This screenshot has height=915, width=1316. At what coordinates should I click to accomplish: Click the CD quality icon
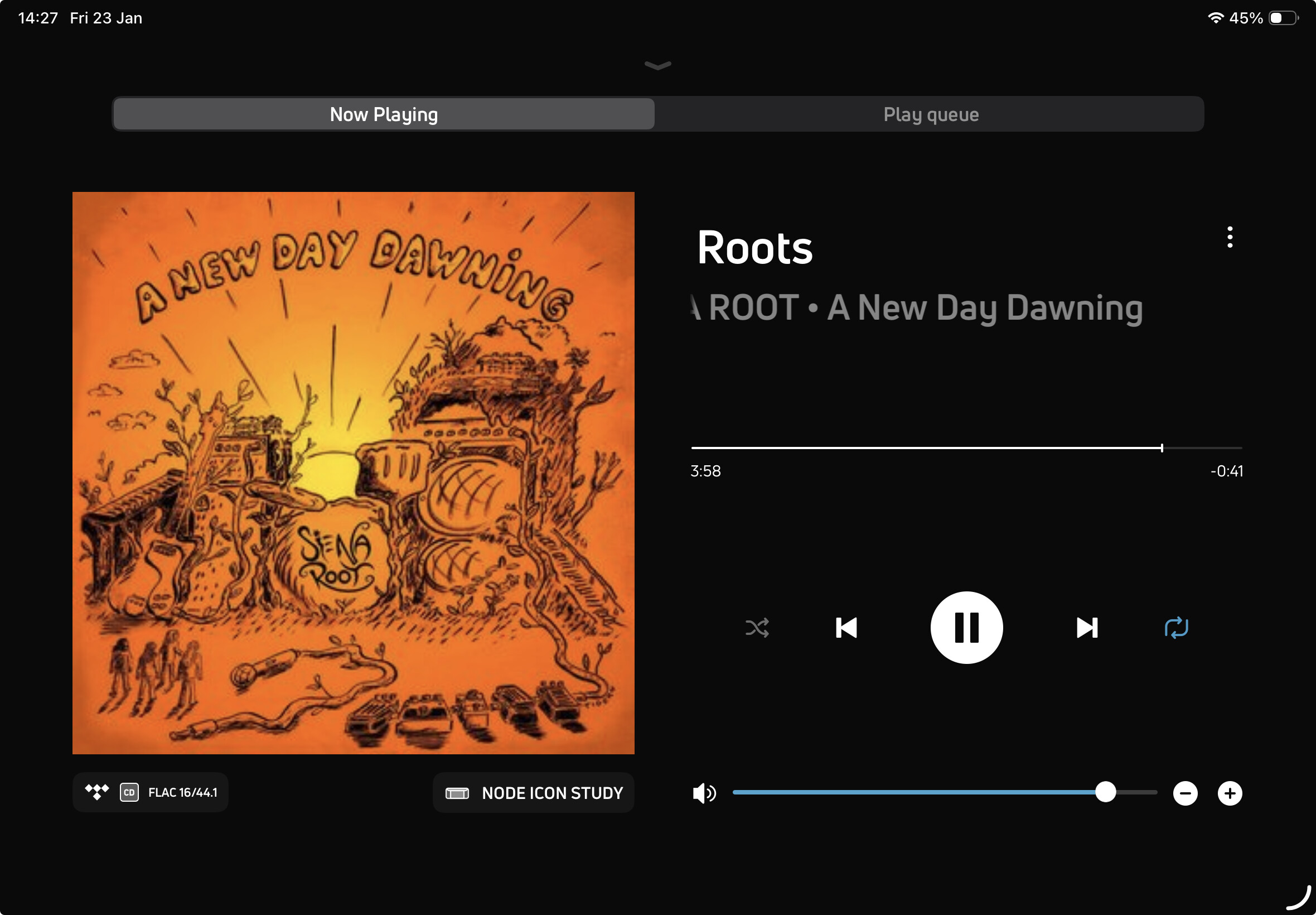coord(129,792)
